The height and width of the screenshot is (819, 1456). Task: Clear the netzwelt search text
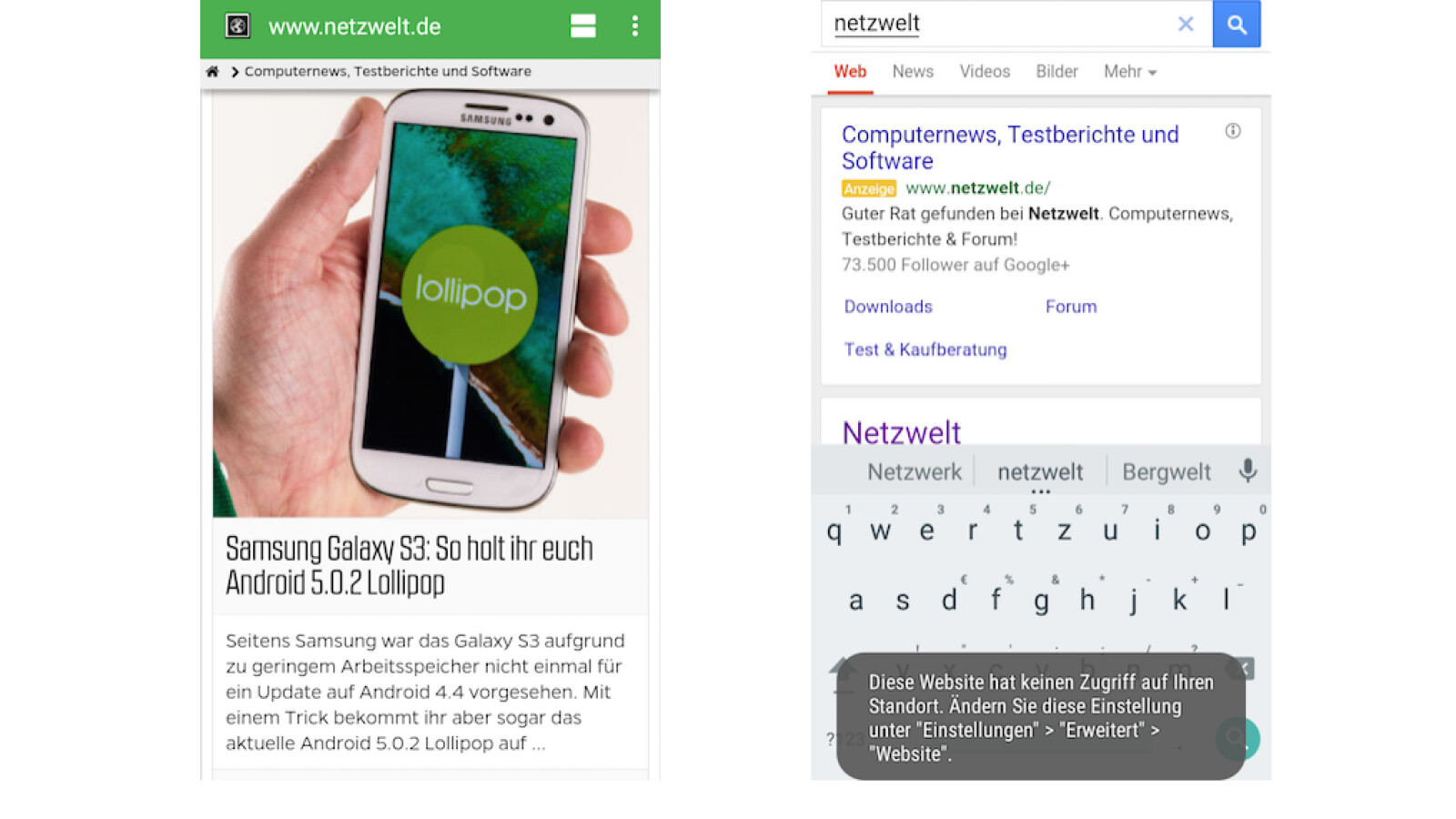pos(1186,24)
